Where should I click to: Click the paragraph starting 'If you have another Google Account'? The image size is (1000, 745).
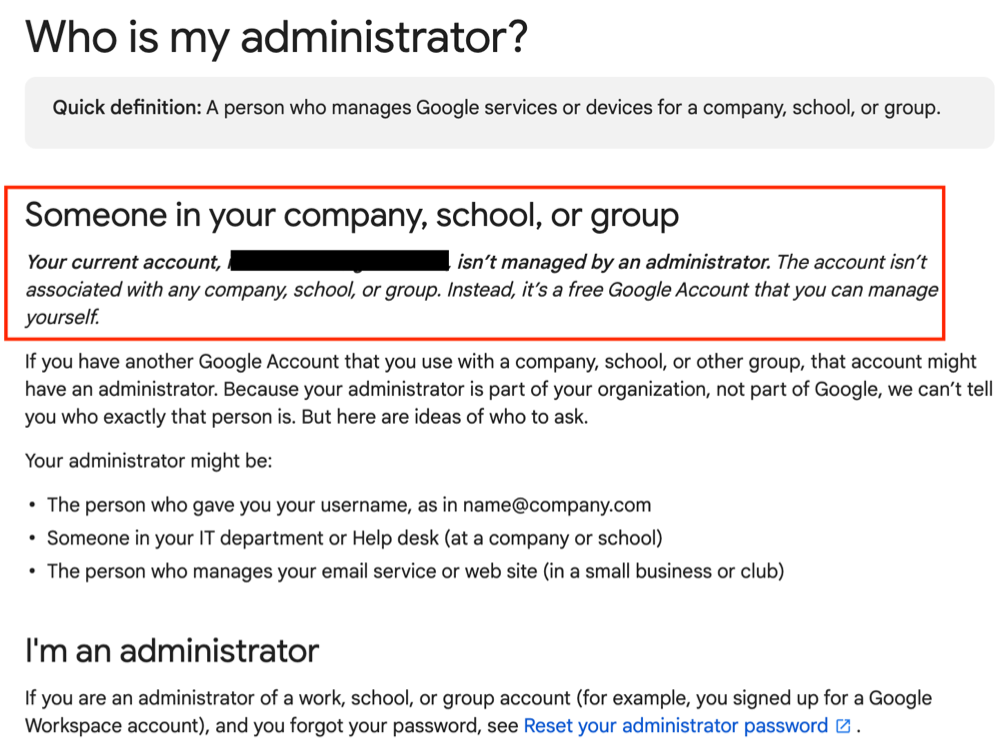[x=509, y=389]
